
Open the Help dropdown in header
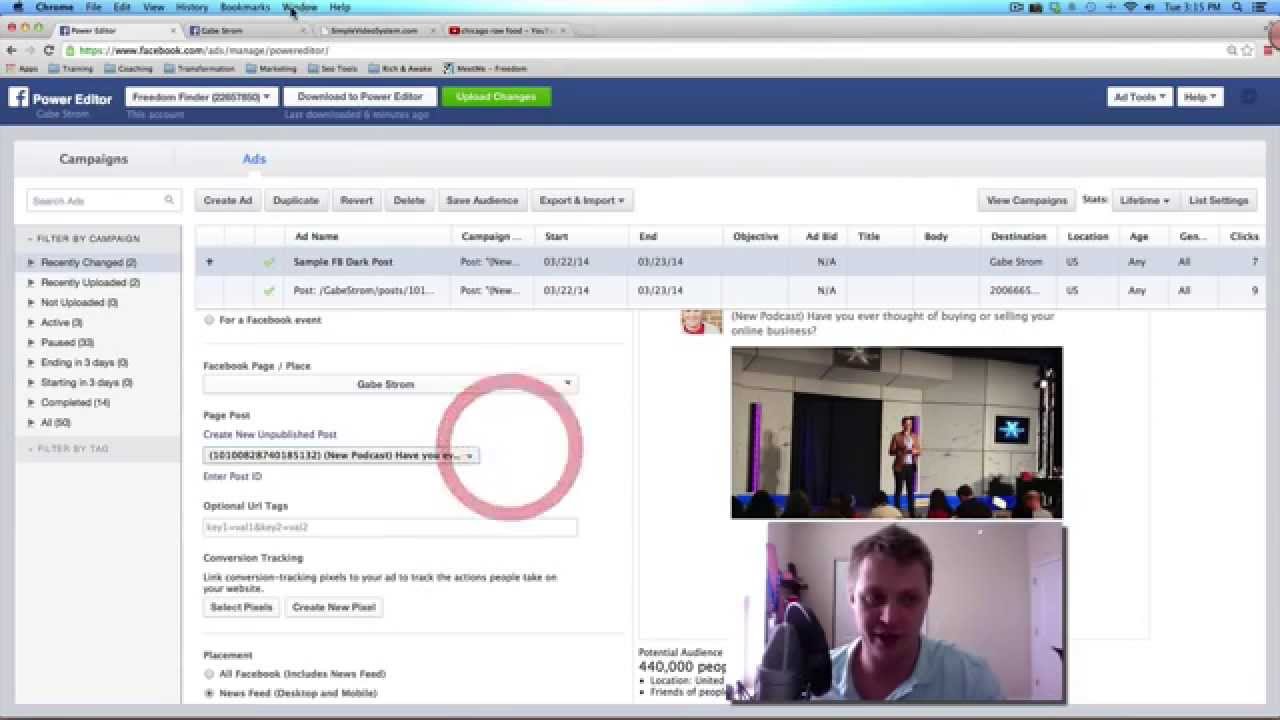coord(1201,97)
